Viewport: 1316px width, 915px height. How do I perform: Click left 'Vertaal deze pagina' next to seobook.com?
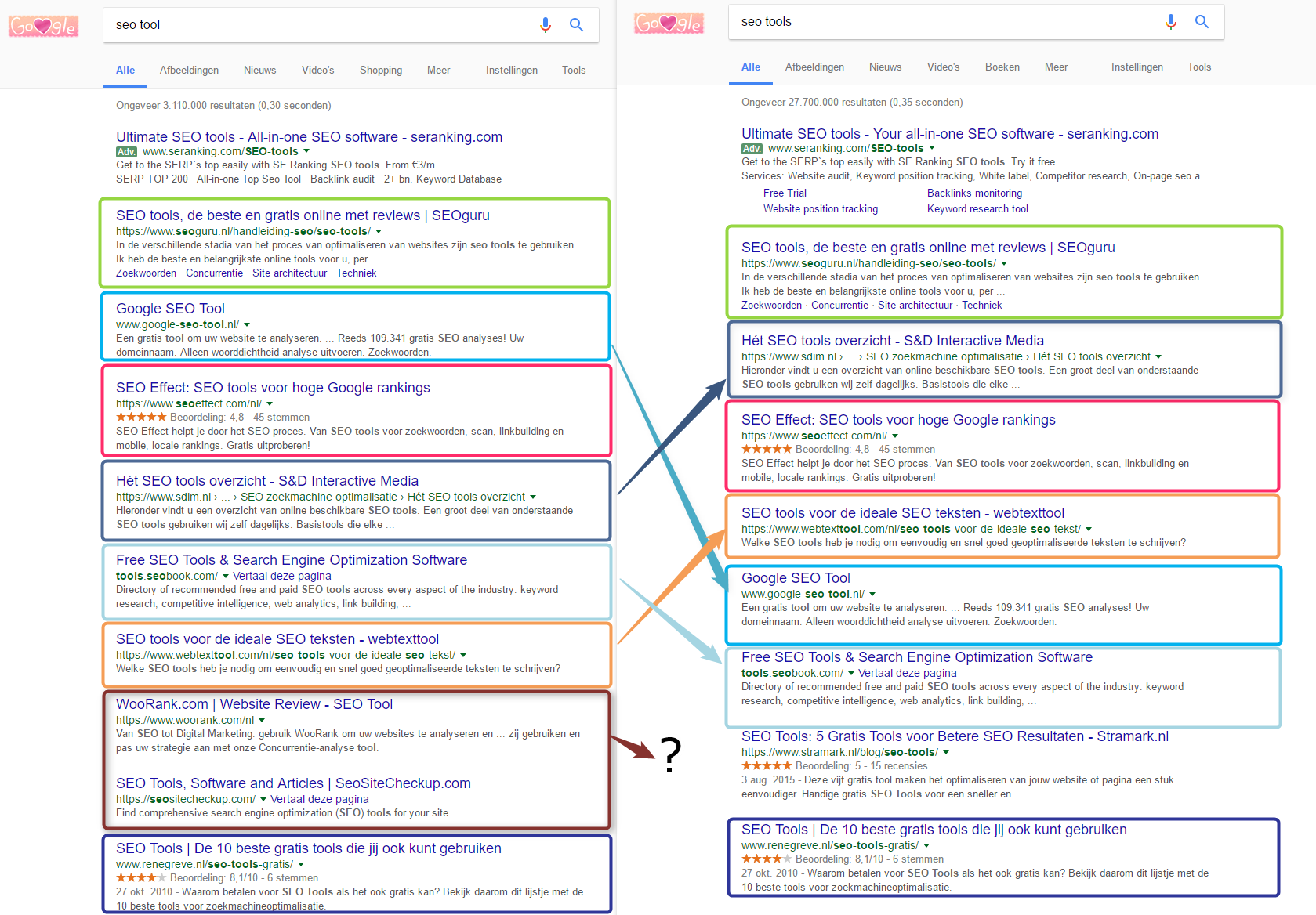tap(281, 576)
